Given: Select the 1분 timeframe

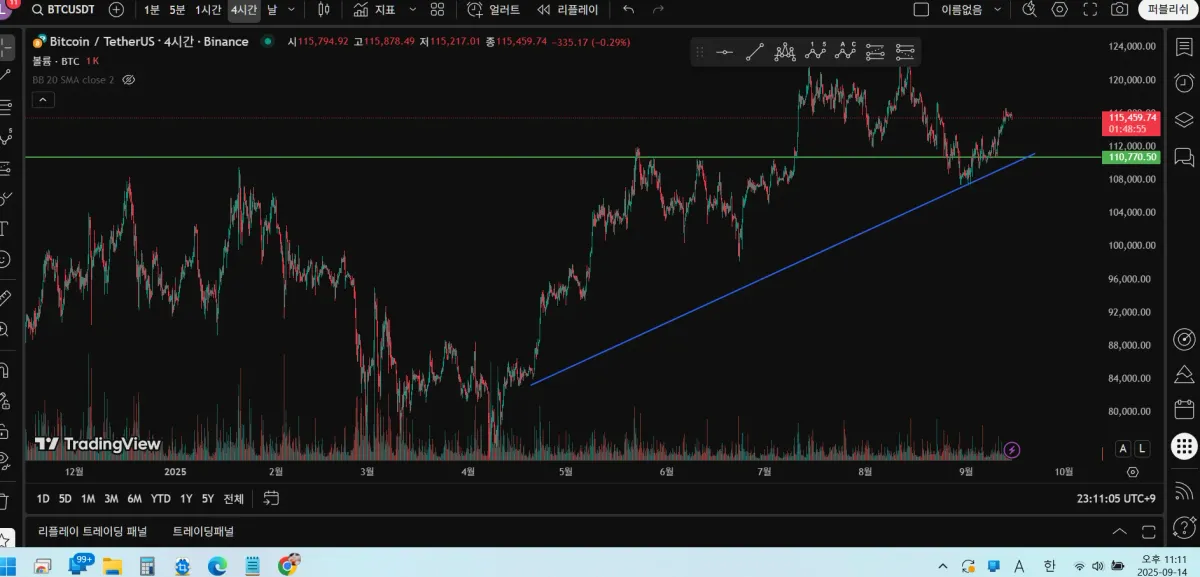Looking at the screenshot, I should [x=151, y=9].
